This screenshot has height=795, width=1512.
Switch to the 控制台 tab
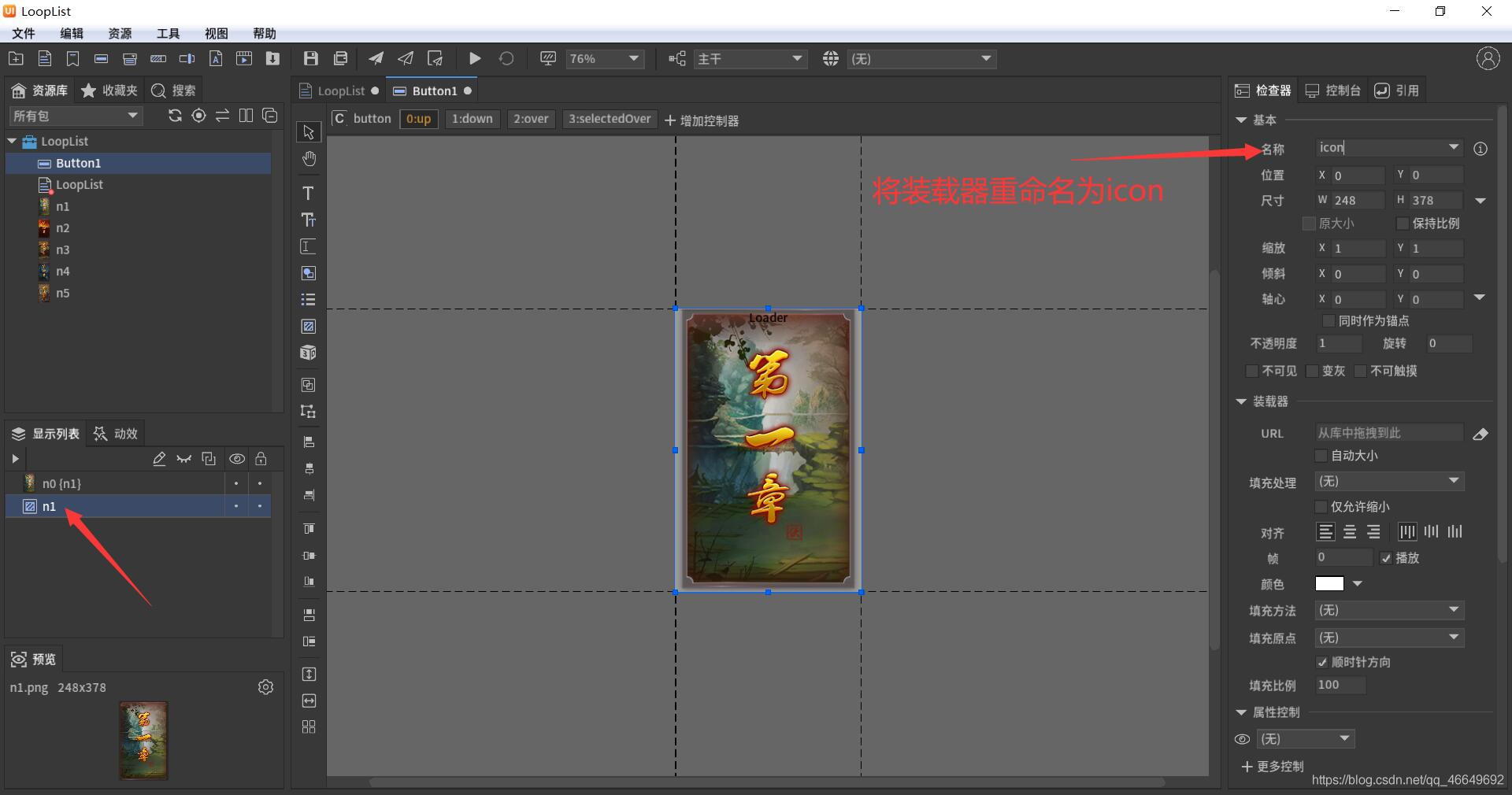point(1333,91)
